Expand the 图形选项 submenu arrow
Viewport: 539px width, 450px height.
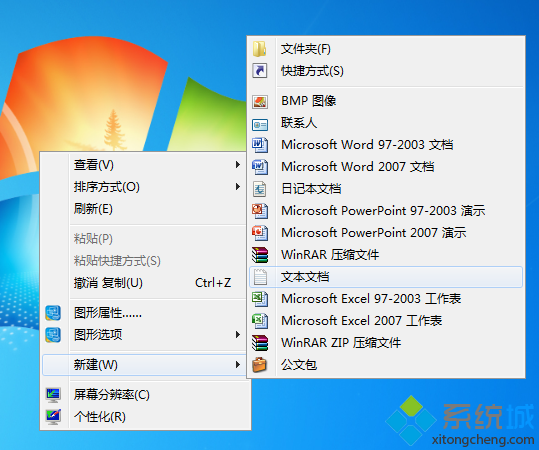pos(237,334)
